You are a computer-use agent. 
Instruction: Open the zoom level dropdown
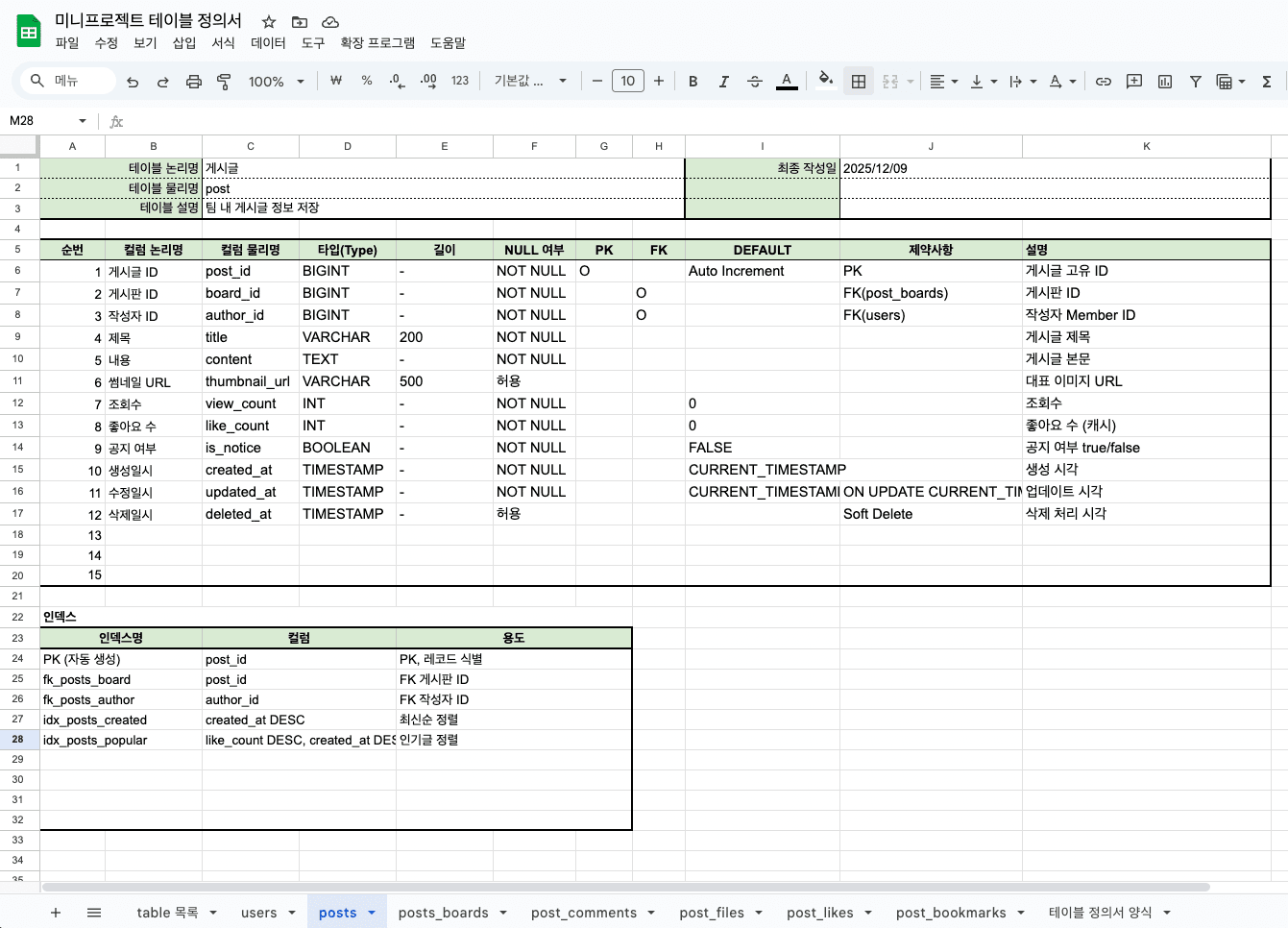pyautogui.click(x=276, y=82)
